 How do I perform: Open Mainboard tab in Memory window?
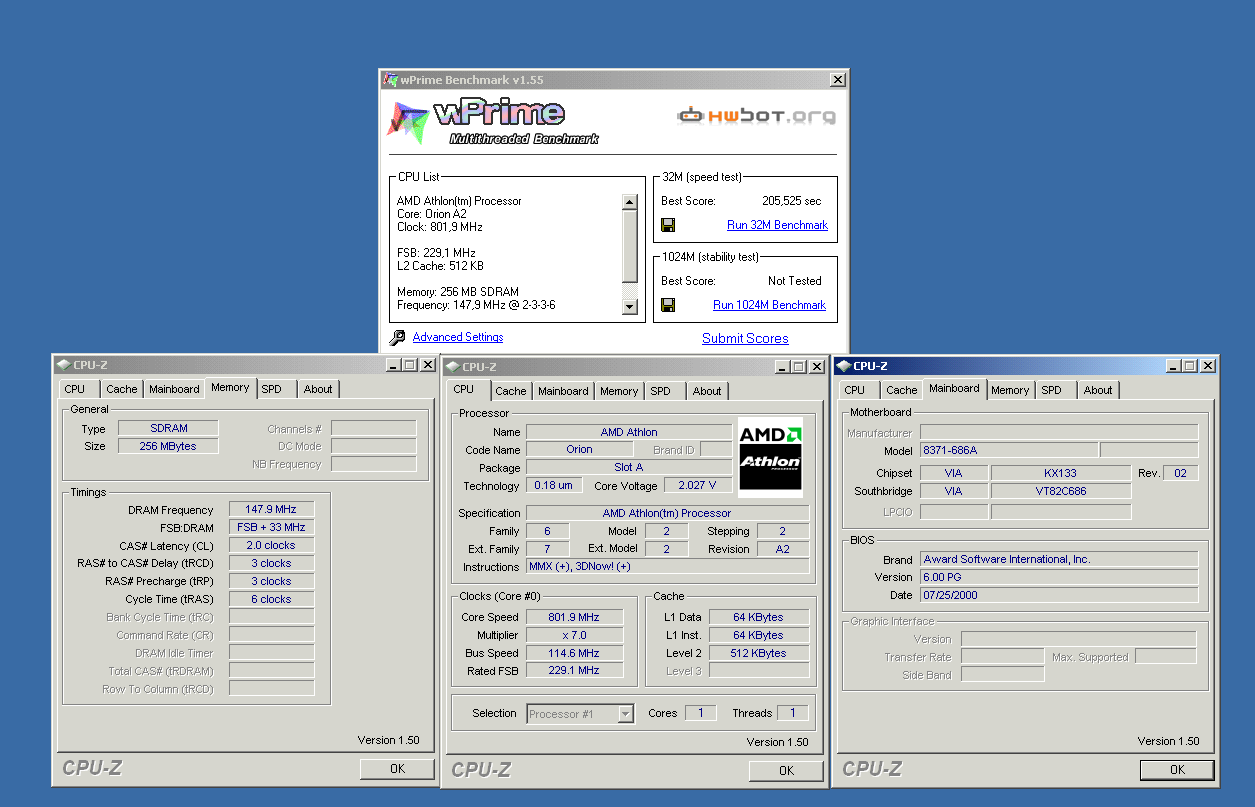[x=175, y=389]
